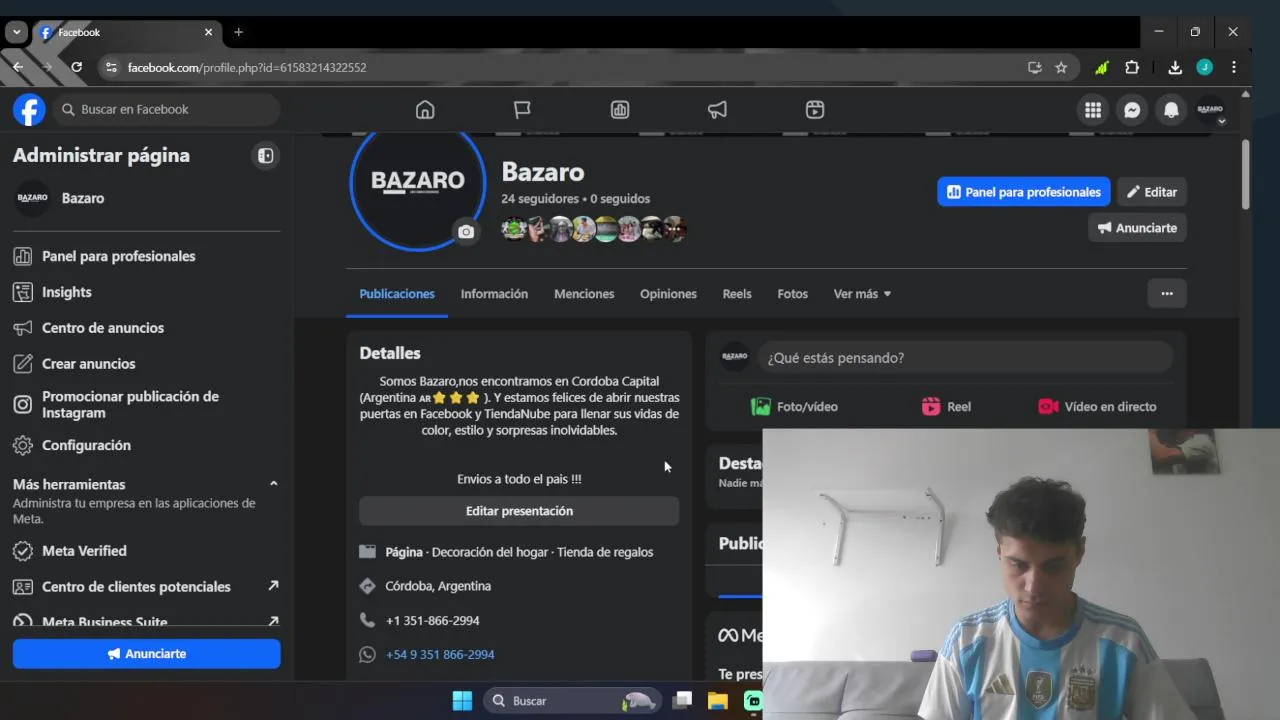Open Chrome downloads icon
The image size is (1280, 720).
1175,67
